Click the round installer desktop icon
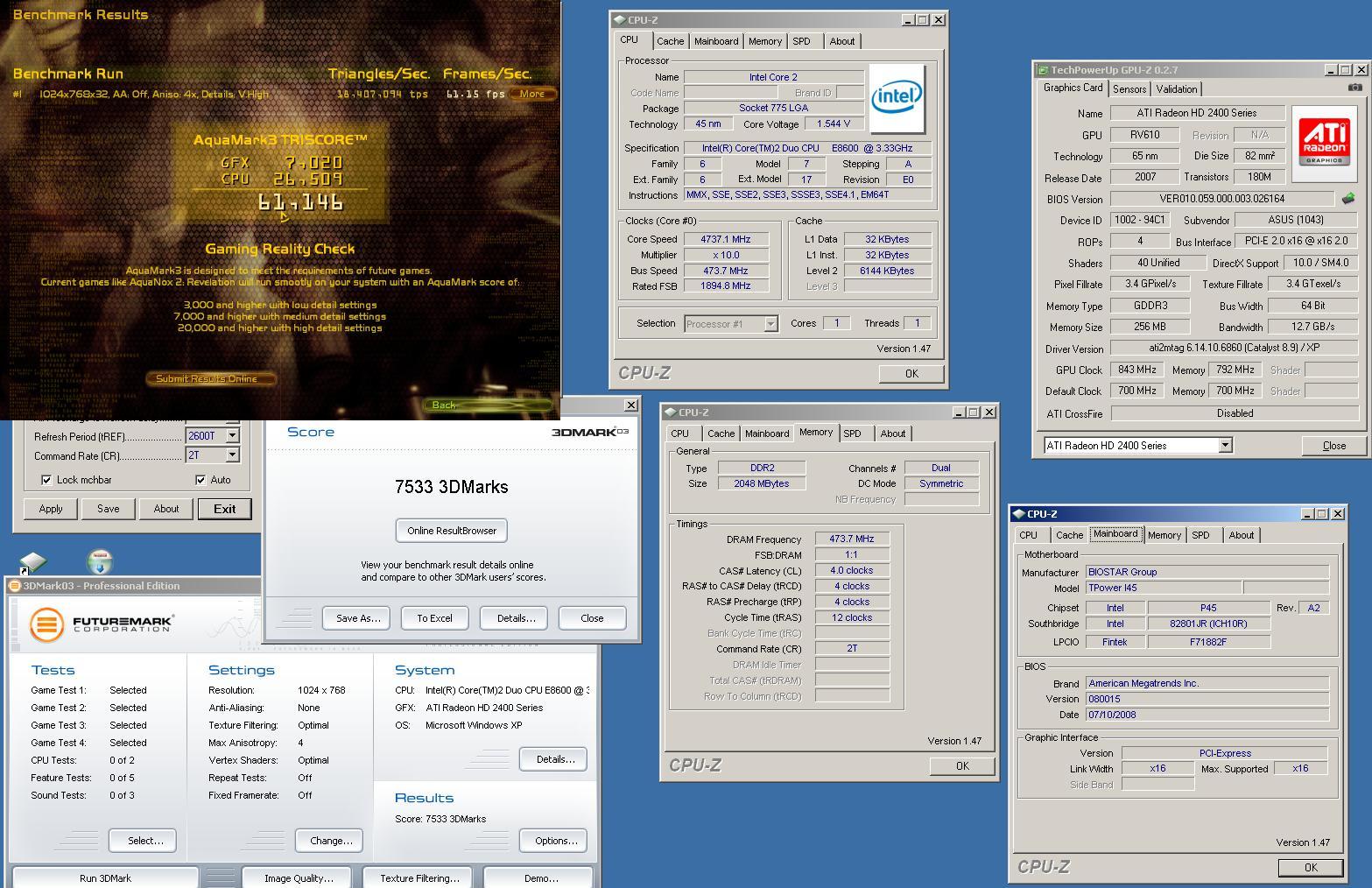The width and height of the screenshot is (1372, 888). pos(100,562)
